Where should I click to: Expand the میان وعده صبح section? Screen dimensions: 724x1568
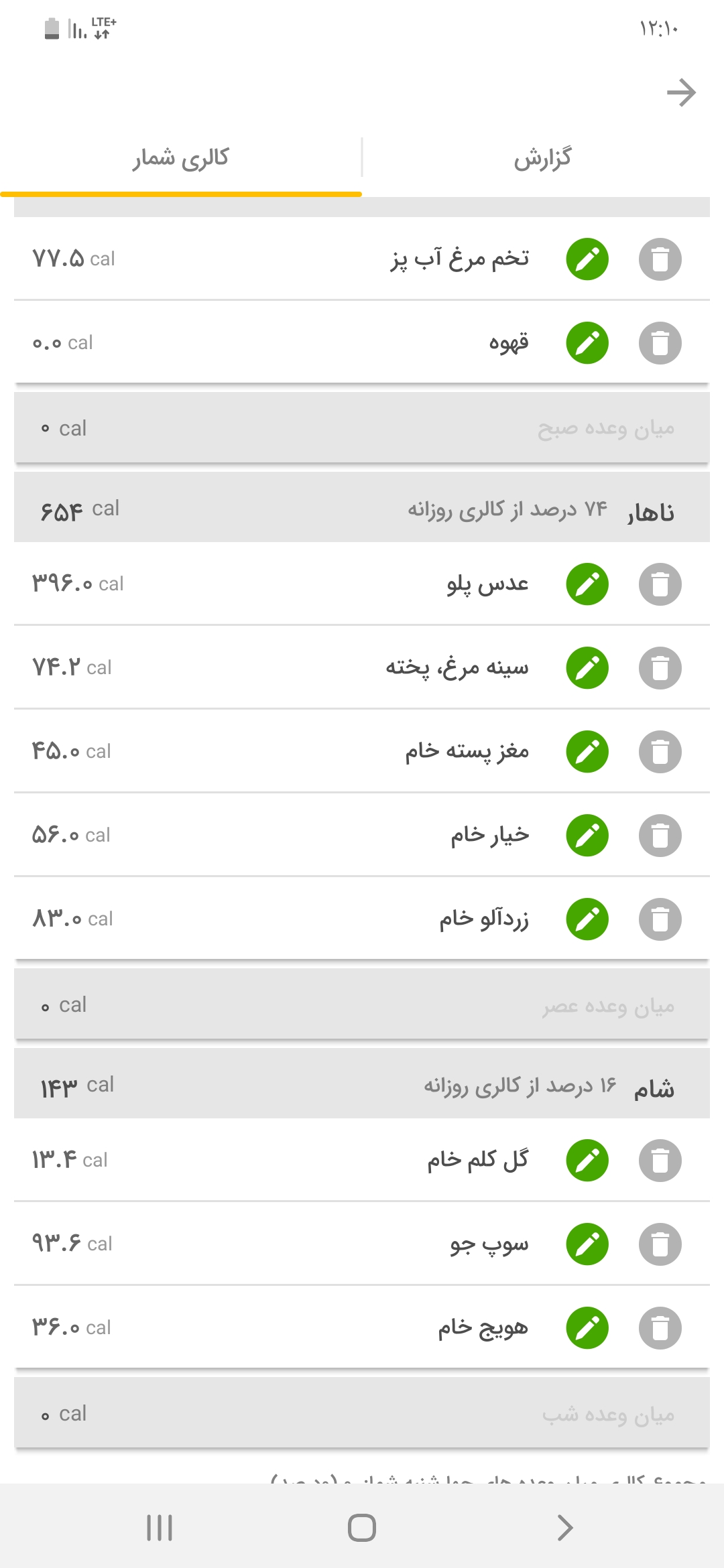coord(362,428)
